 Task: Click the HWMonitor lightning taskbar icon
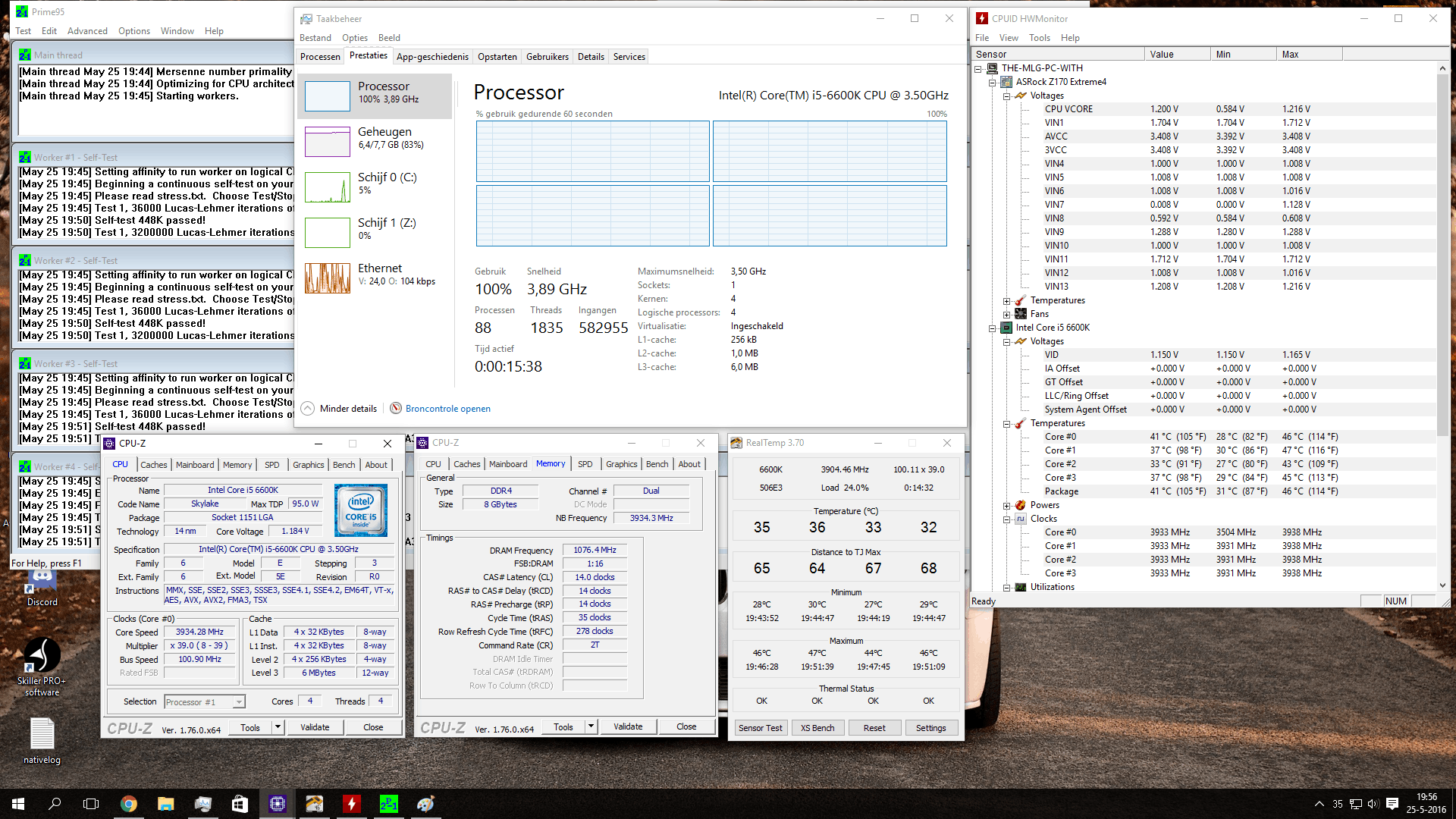351,804
